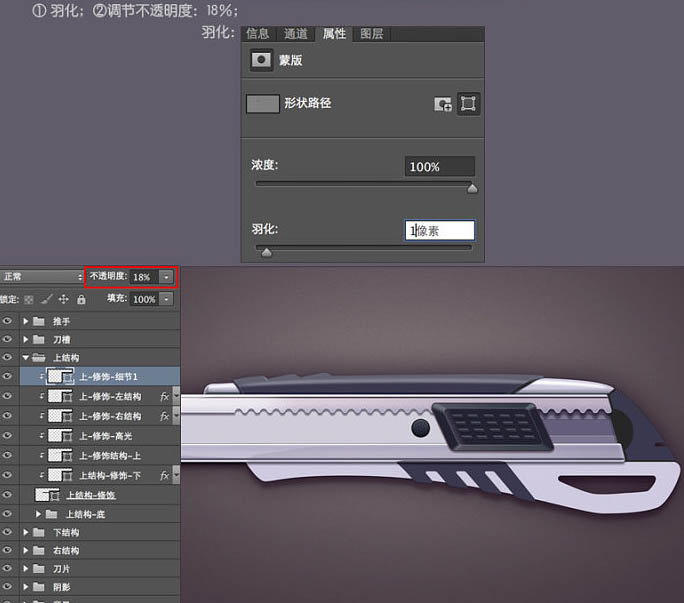Collapse the 上结构 group triangle
684x603 pixels.
26,358
